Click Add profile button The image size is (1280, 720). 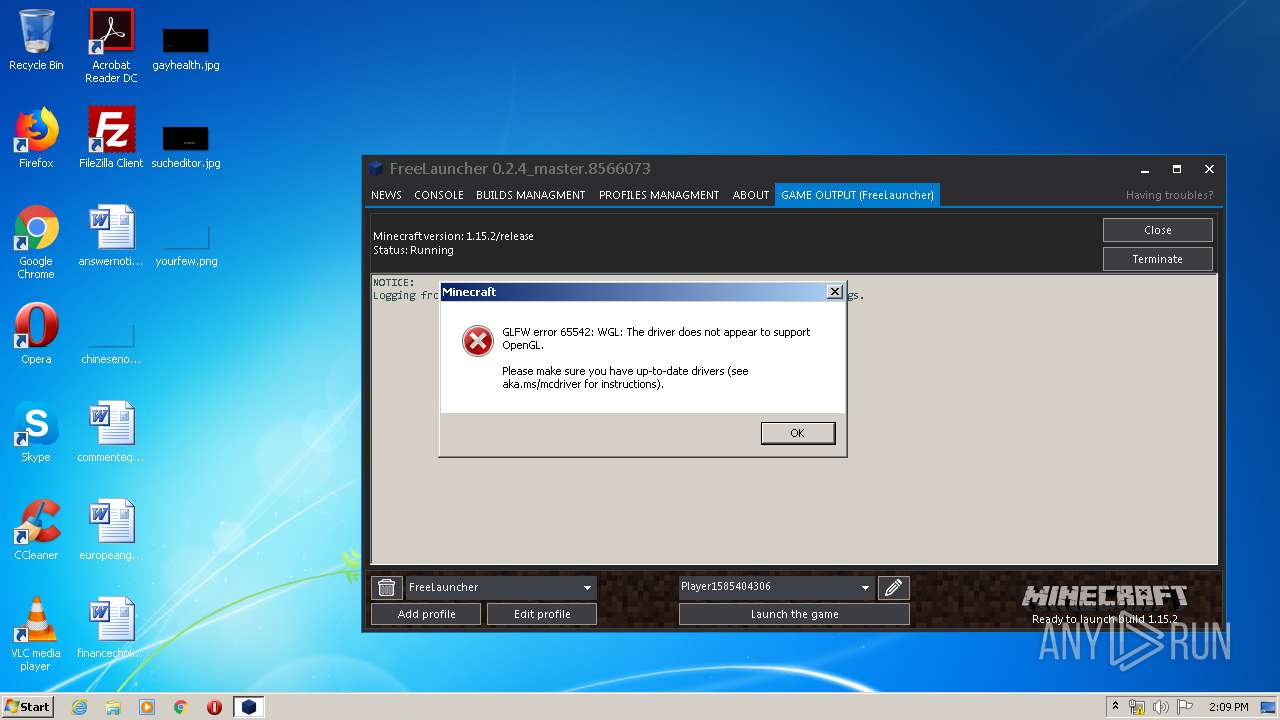[x=426, y=614]
